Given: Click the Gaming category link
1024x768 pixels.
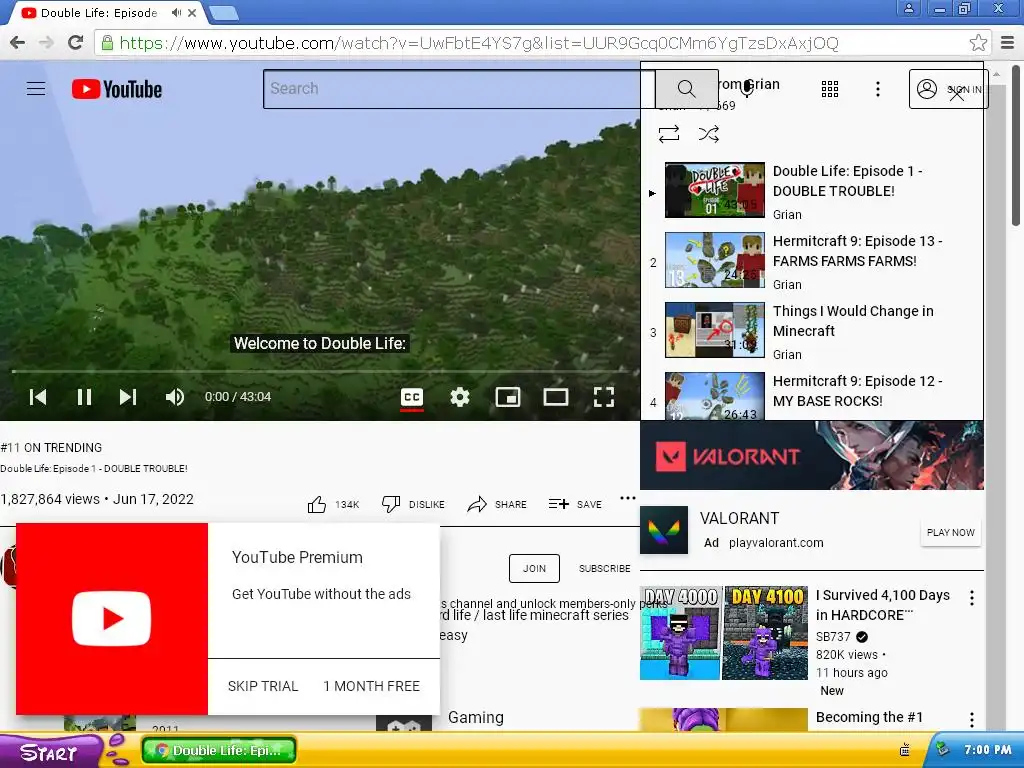Looking at the screenshot, I should click(x=475, y=717).
